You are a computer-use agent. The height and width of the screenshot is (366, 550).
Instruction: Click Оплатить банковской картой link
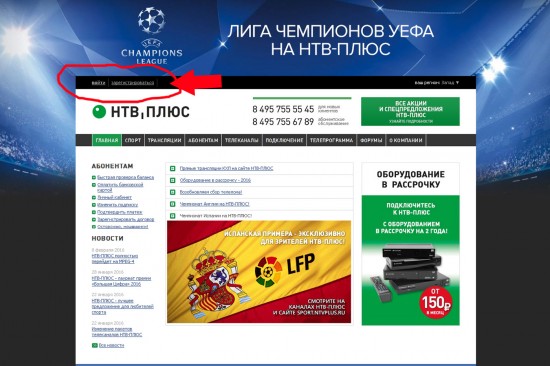(120, 187)
